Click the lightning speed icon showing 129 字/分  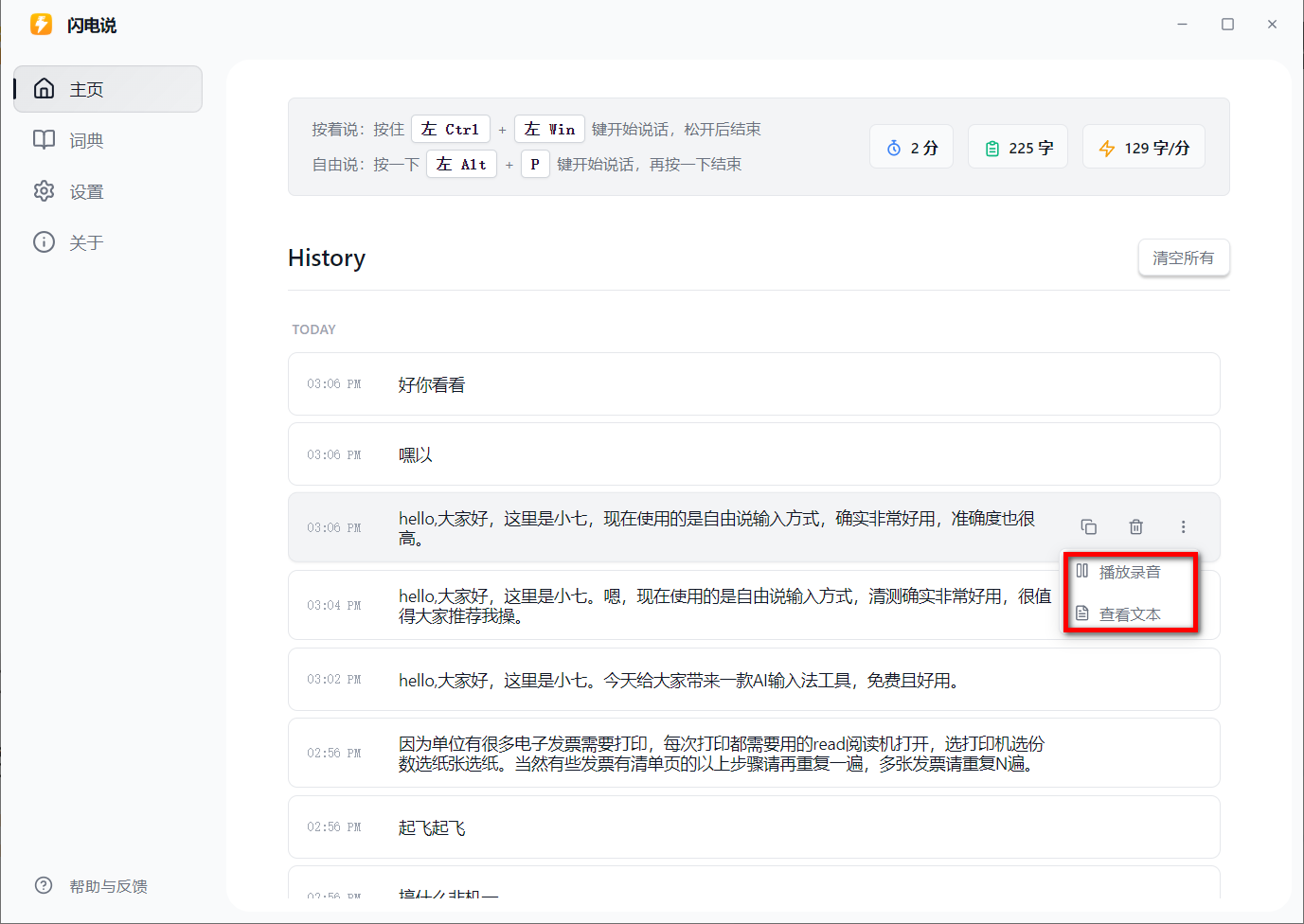[x=1106, y=147]
